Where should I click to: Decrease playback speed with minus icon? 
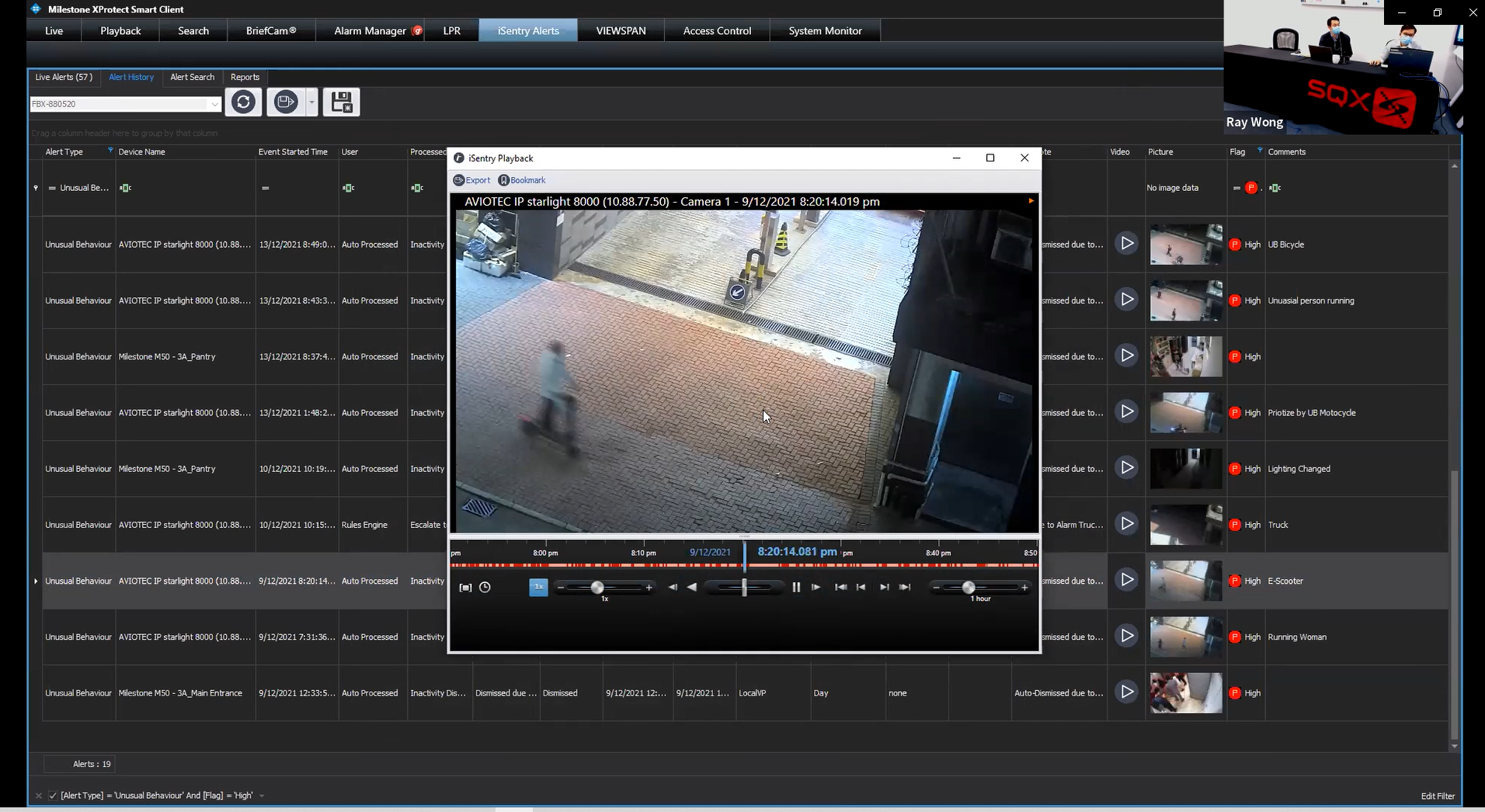pyautogui.click(x=560, y=588)
